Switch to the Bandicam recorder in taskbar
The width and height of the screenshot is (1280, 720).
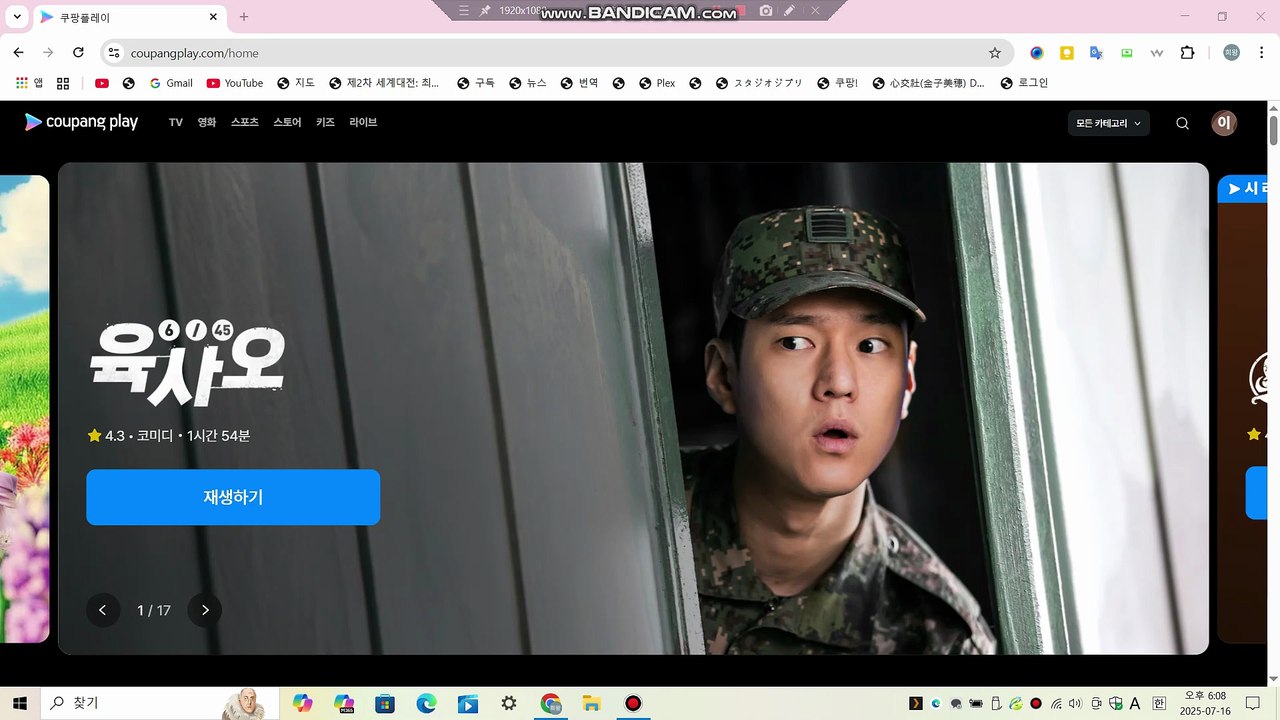pyautogui.click(x=632, y=704)
